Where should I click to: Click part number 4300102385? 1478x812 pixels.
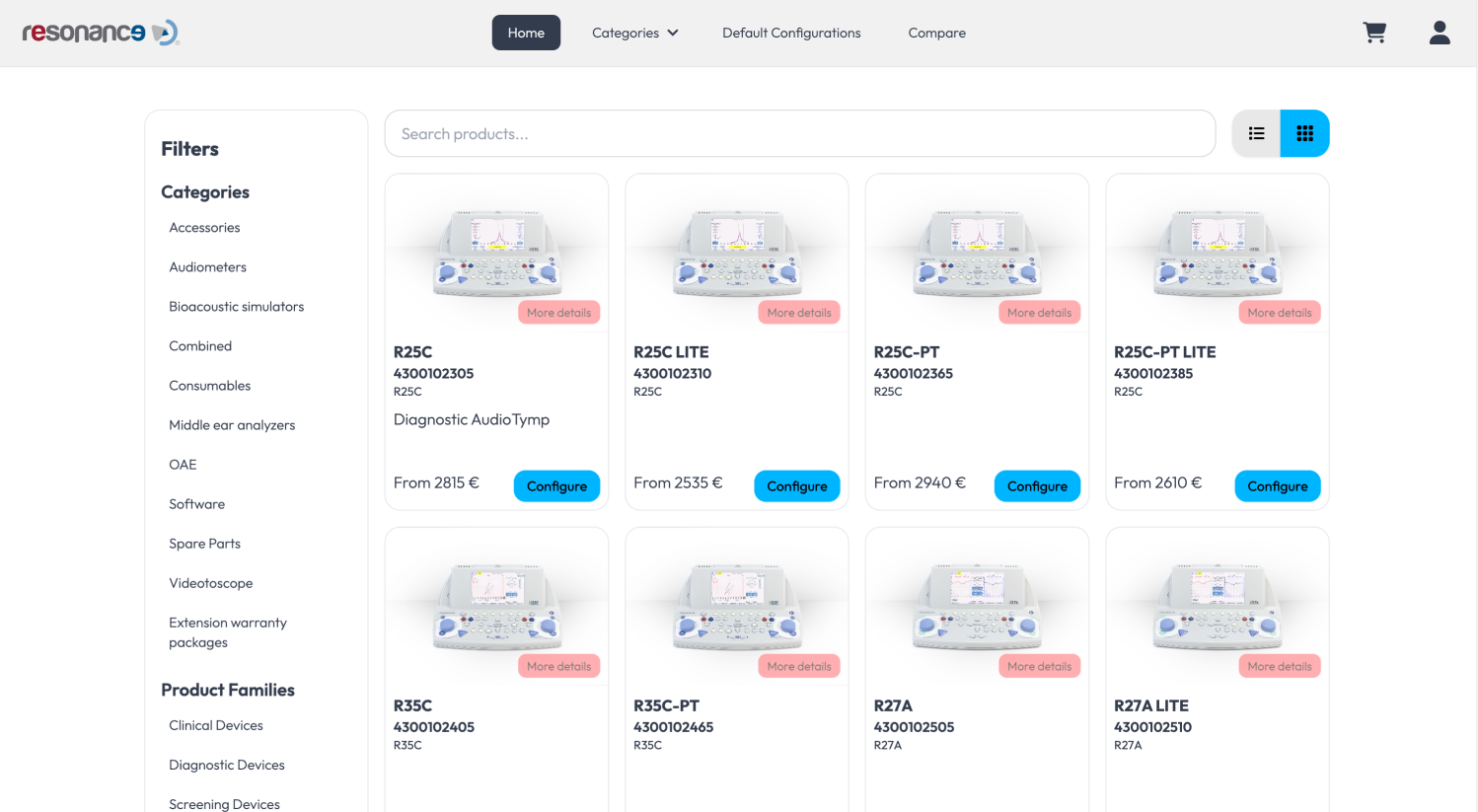1153,374
